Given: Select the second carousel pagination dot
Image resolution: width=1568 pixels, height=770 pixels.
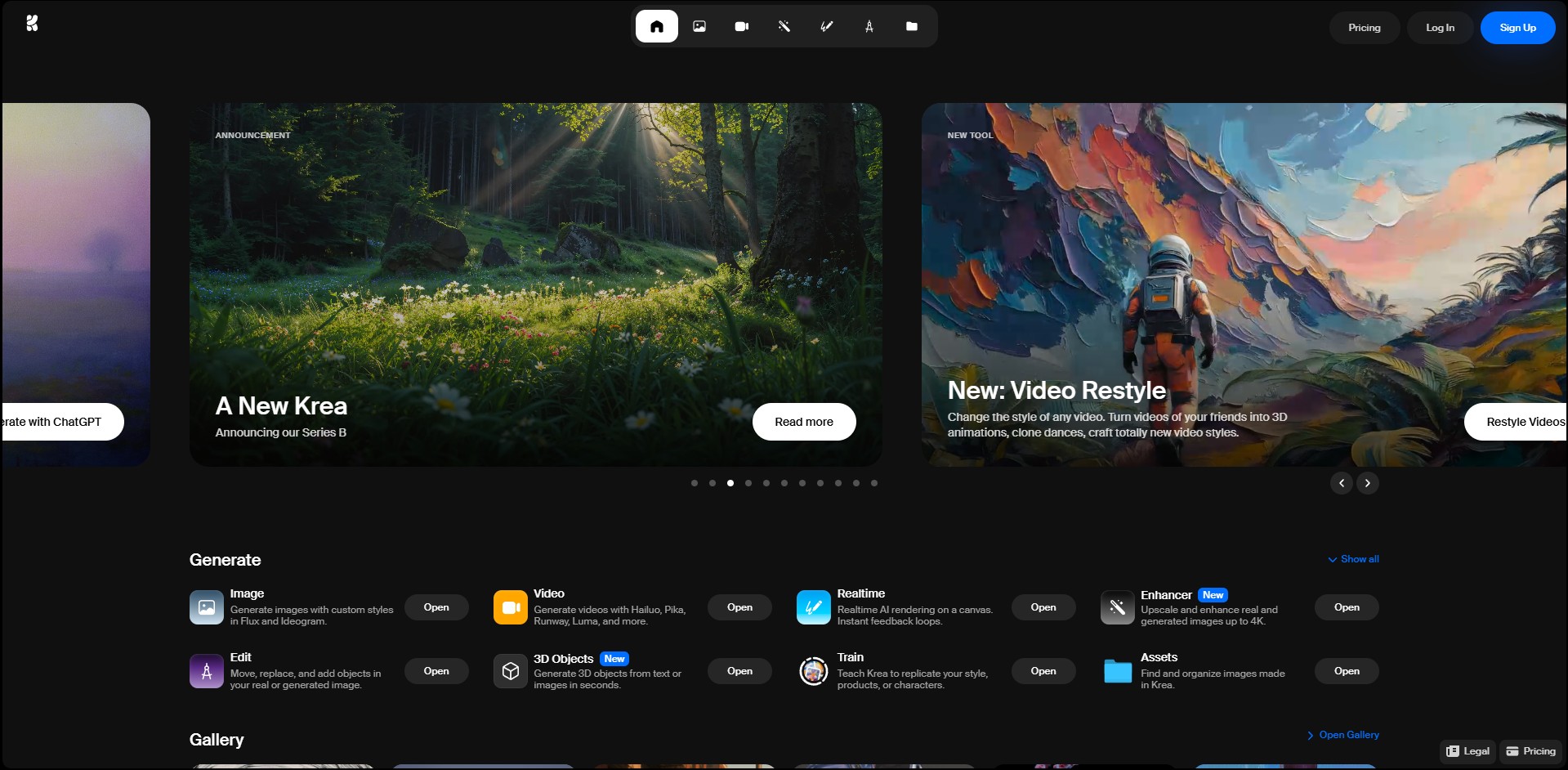Looking at the screenshot, I should (x=713, y=483).
